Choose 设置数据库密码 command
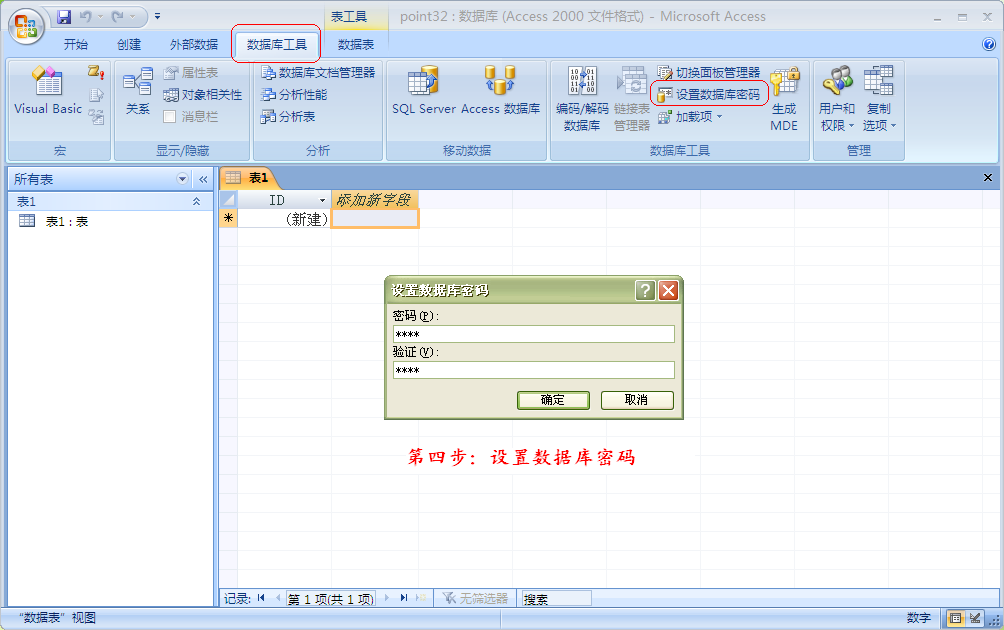The width and height of the screenshot is (1004, 630). 709,95
